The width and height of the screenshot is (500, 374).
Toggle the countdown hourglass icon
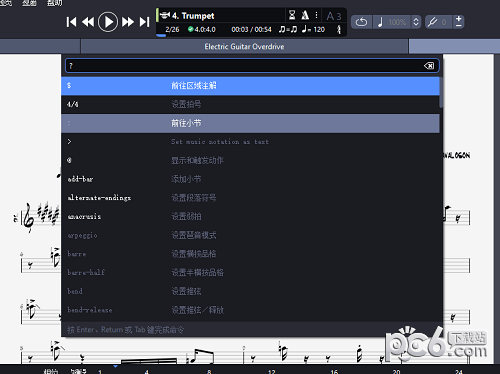pos(292,15)
